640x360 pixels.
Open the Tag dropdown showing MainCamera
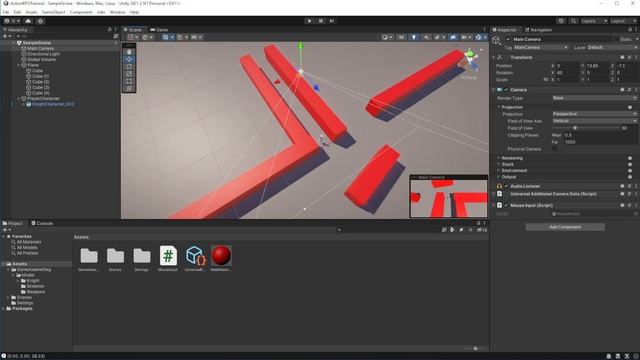tap(540, 47)
